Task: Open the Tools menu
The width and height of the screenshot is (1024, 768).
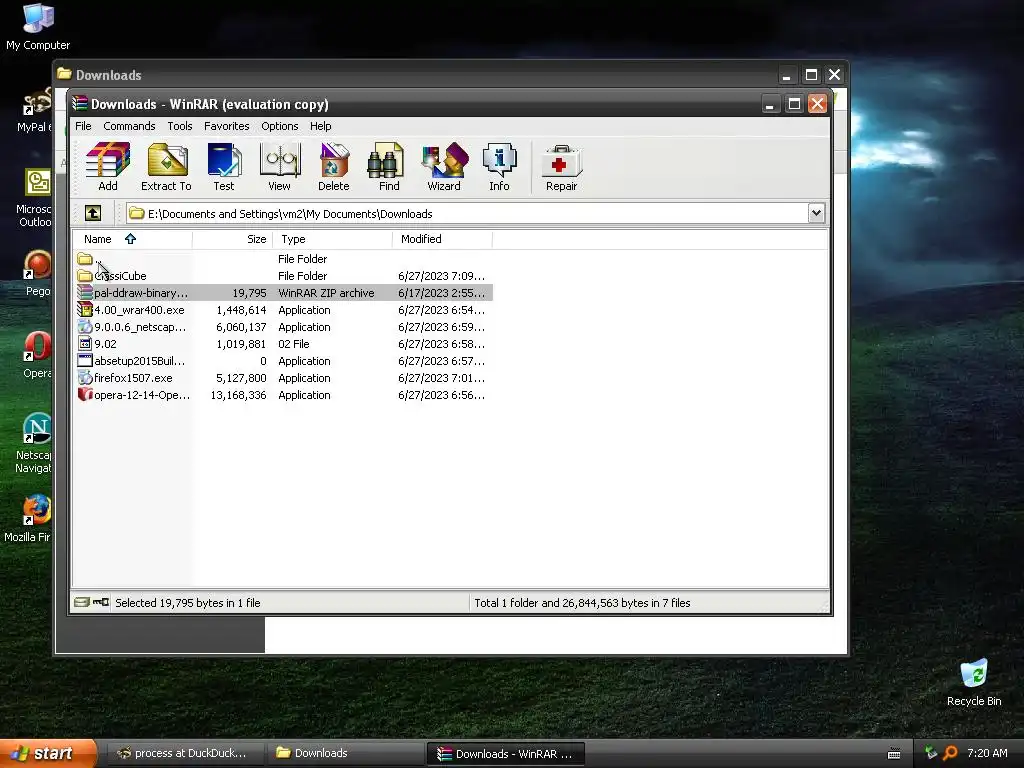Action: [180, 126]
